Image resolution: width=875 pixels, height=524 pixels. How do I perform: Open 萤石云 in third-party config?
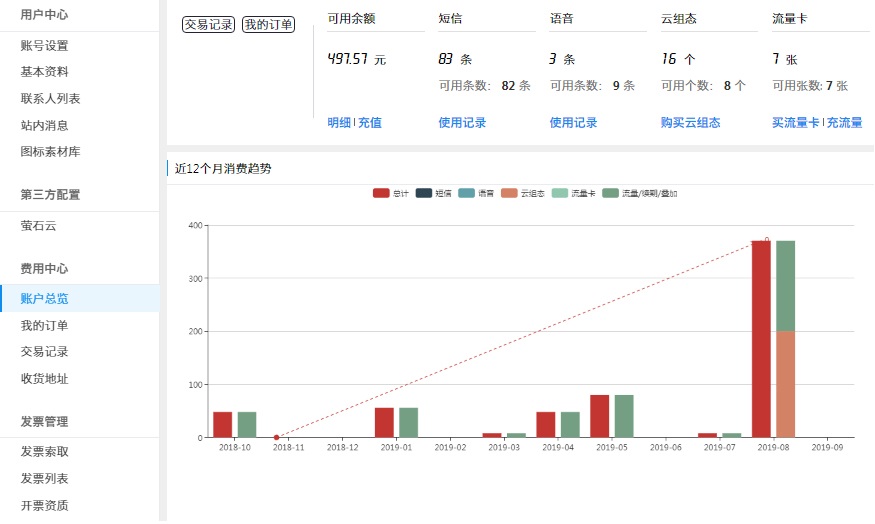click(38, 226)
